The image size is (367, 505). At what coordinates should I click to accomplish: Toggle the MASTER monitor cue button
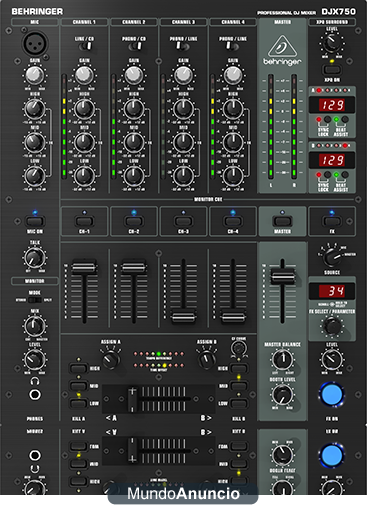pos(282,221)
